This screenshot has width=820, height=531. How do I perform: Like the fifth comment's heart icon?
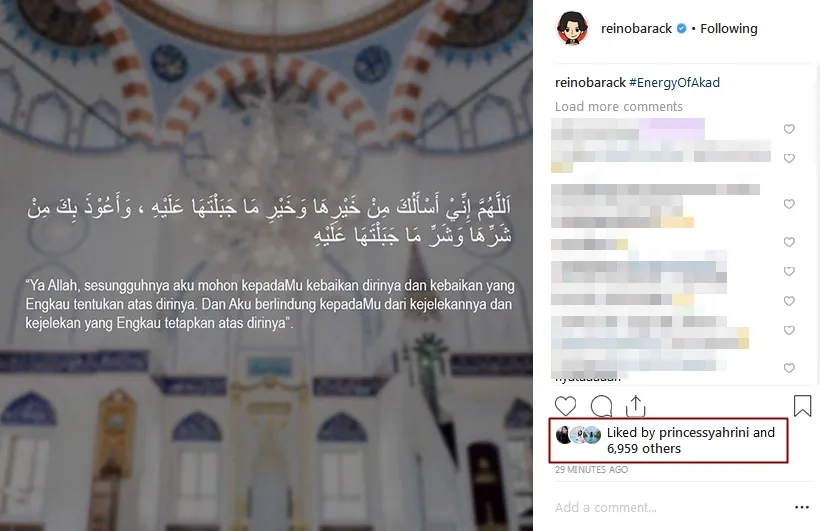[789, 271]
